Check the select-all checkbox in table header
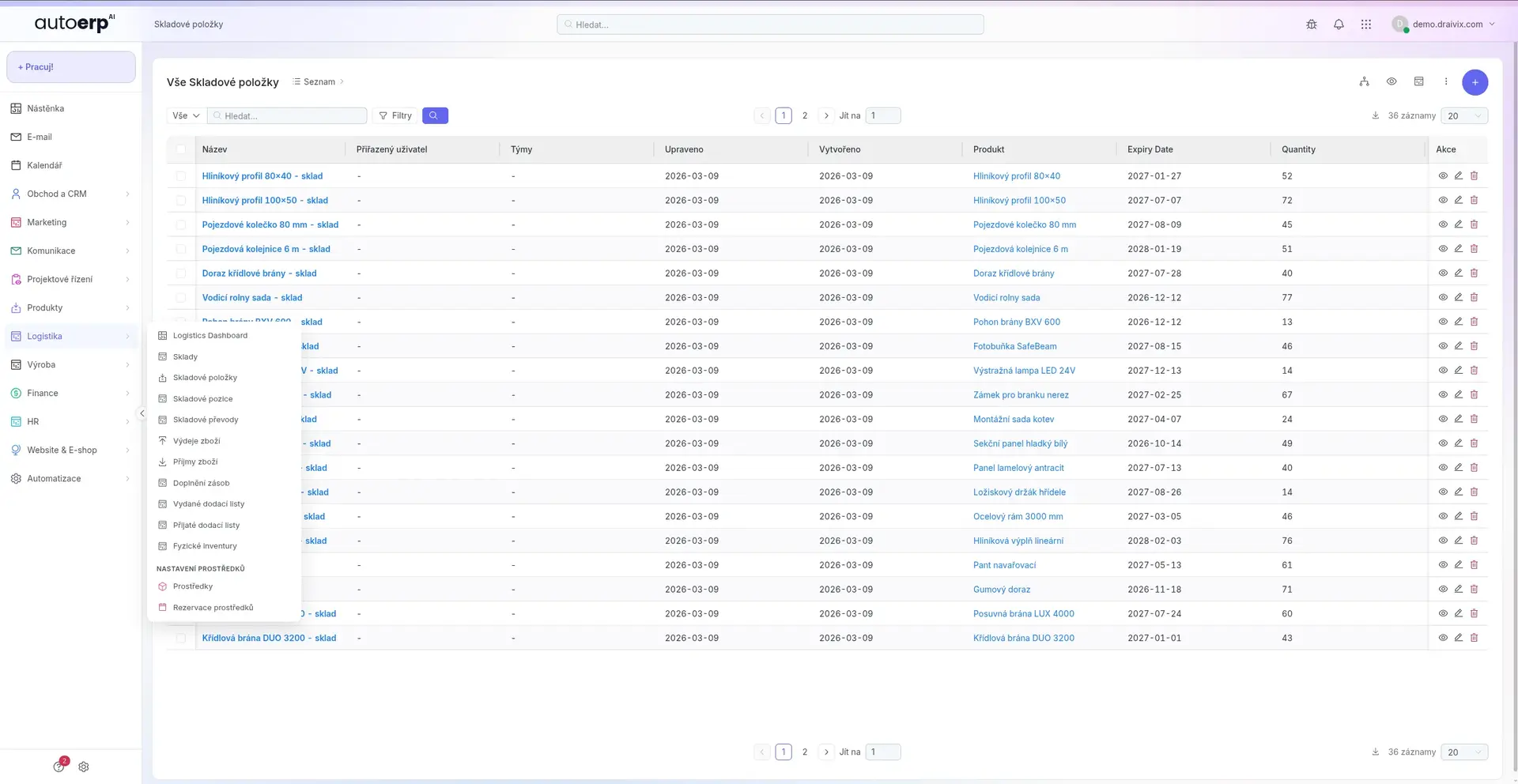The height and width of the screenshot is (784, 1518). pyautogui.click(x=181, y=149)
